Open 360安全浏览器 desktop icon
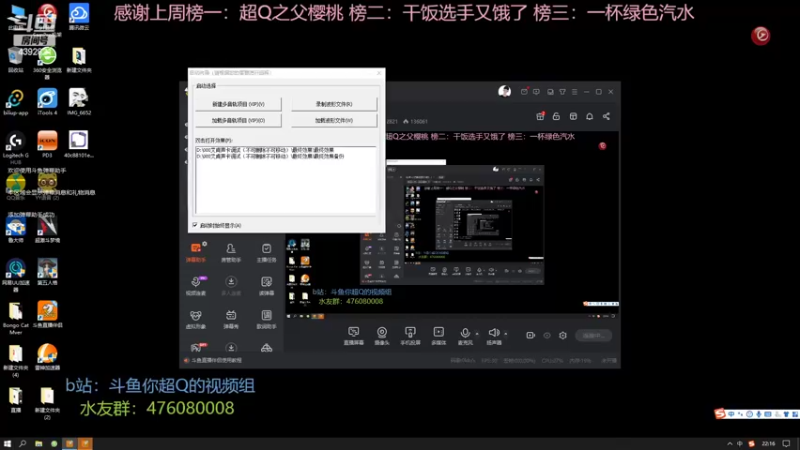The image size is (800, 450). [47, 62]
